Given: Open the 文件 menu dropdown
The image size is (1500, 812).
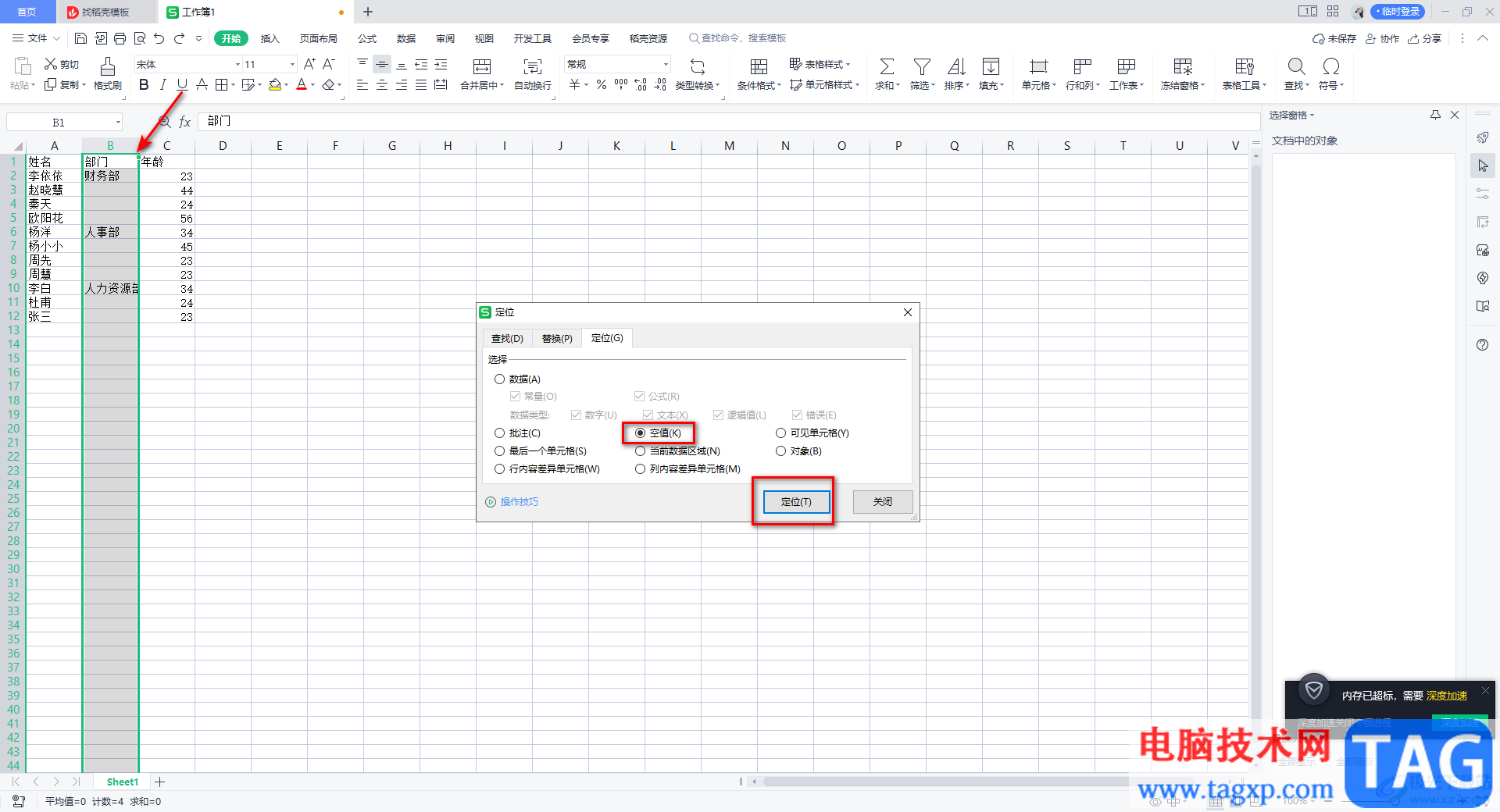Looking at the screenshot, I should 36,38.
